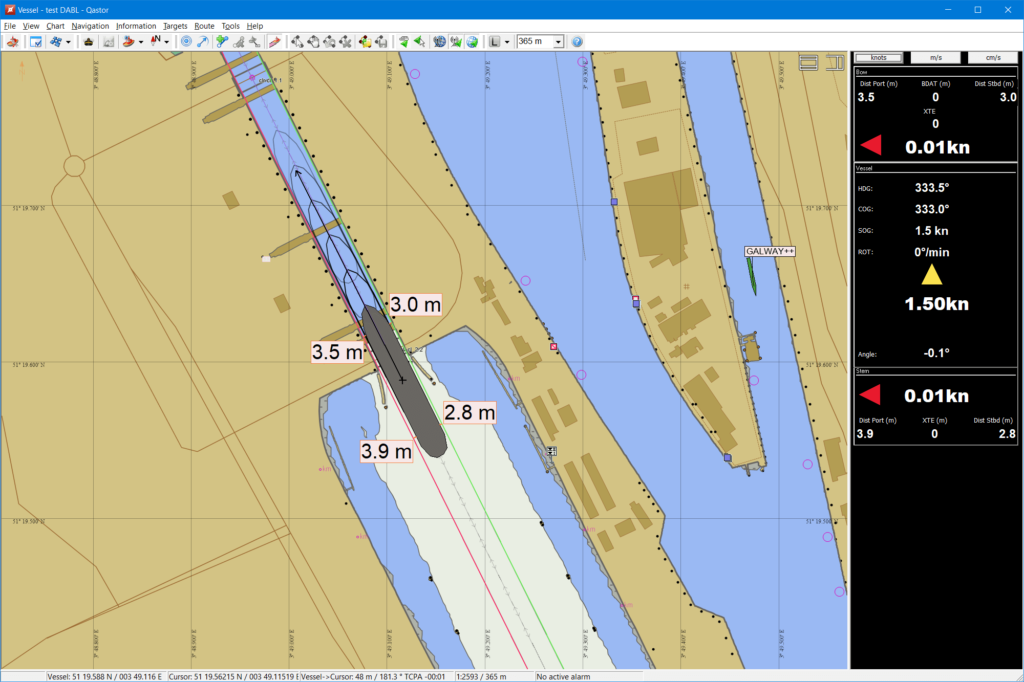This screenshot has width=1024, height=682.
Task: Click the calendar checkmark toolbar icon
Action: pos(36,42)
